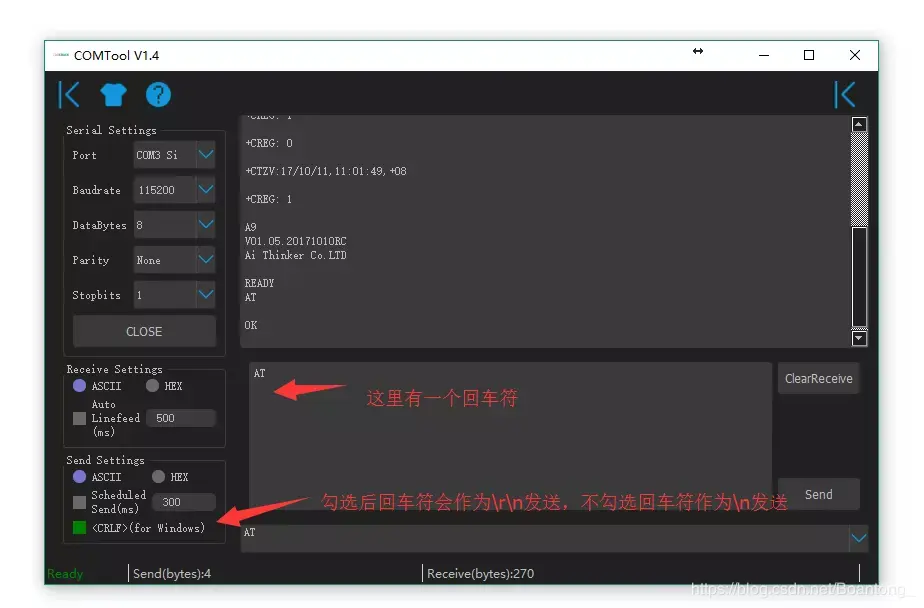Click the Help question mark icon
Screen dimensions: 924x608
156,94
